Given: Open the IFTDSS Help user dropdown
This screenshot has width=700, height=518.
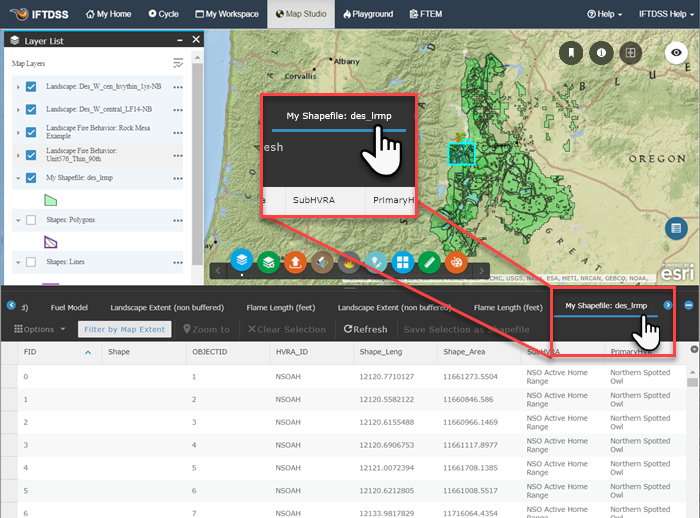Looking at the screenshot, I should (x=666, y=14).
